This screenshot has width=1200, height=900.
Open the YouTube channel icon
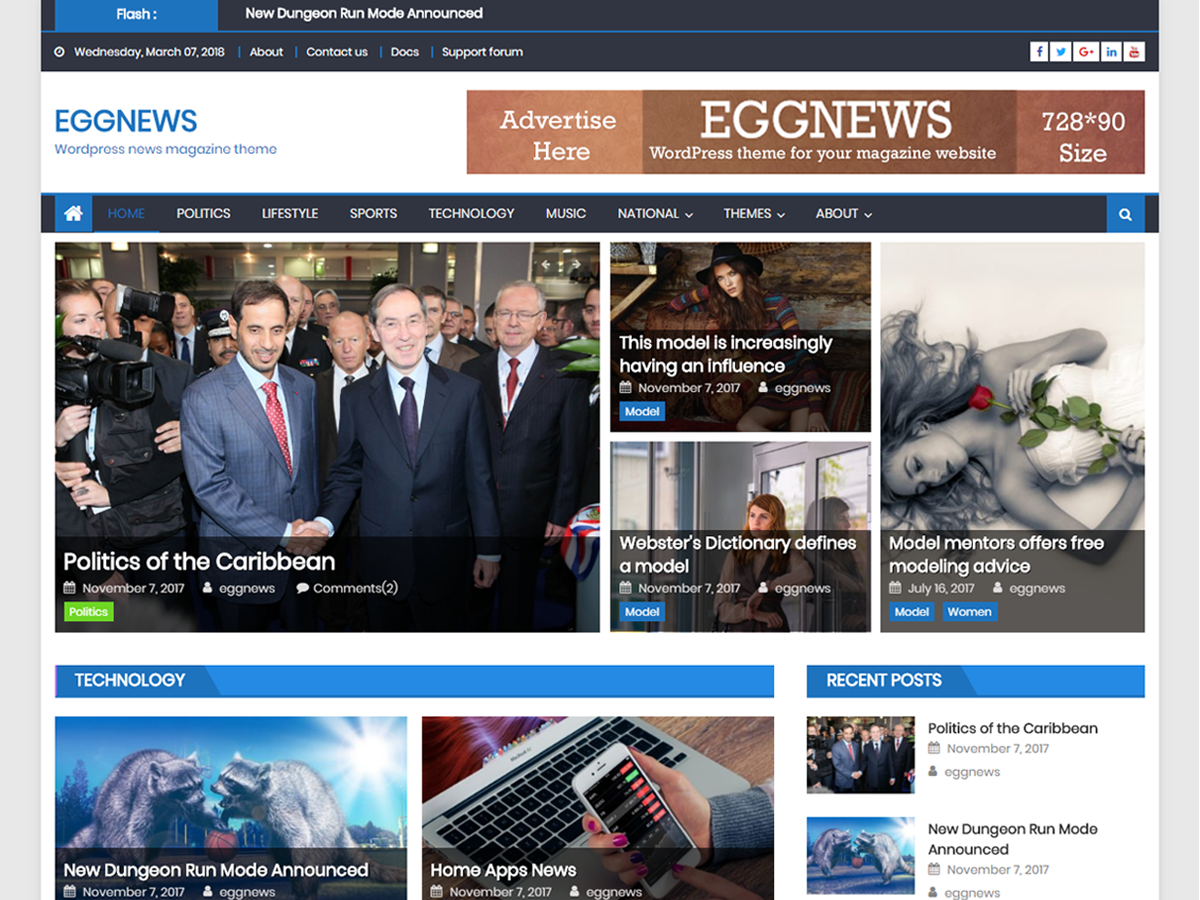(1135, 51)
